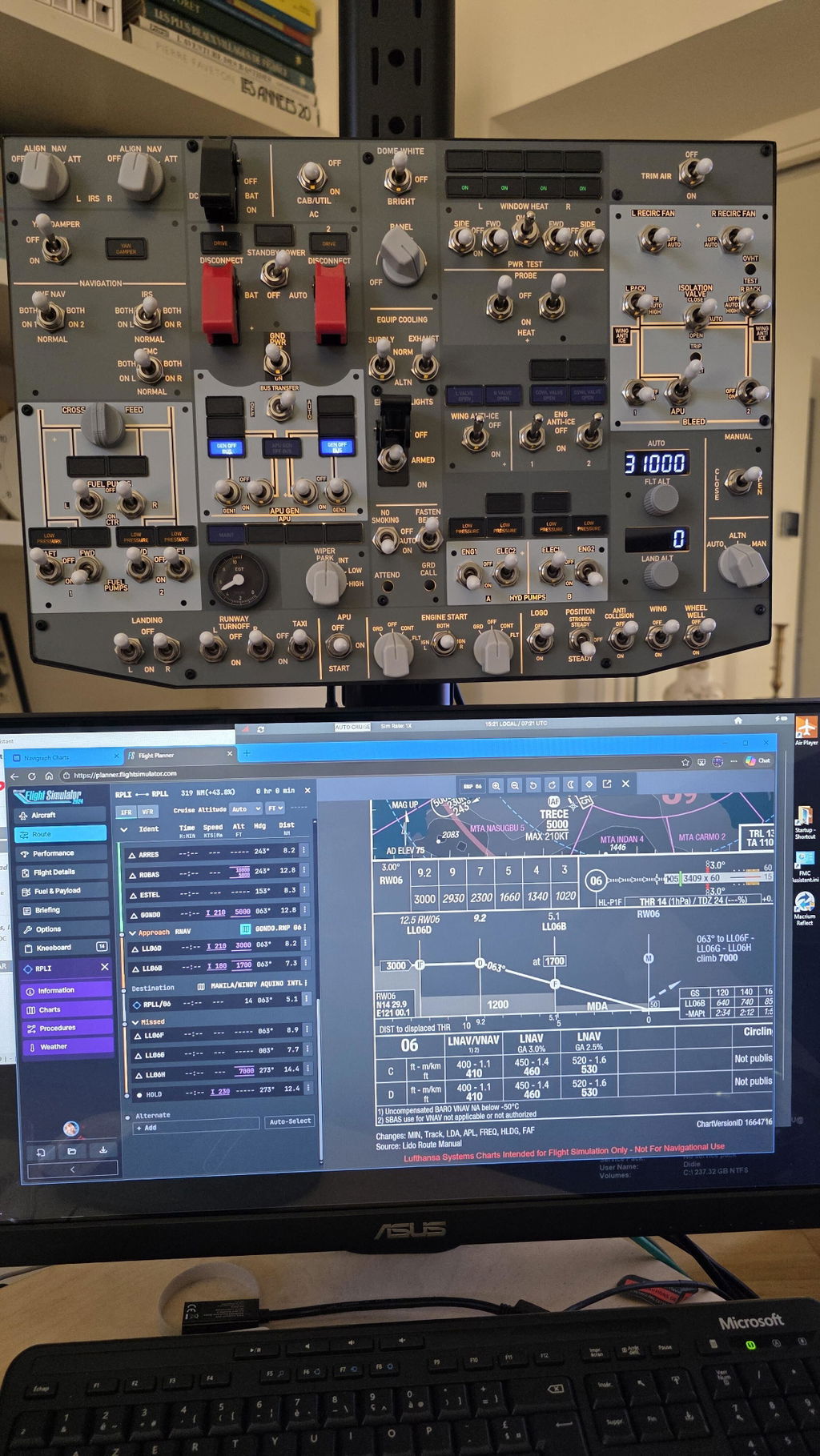Open the FT altitude unit dropdown
This screenshot has width=820, height=1456.
point(275,808)
